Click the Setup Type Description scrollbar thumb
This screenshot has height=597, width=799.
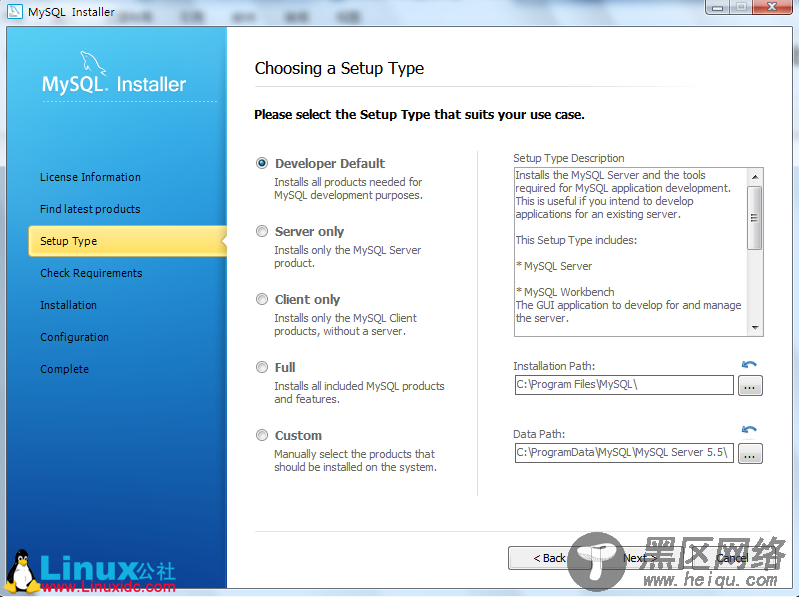point(755,218)
